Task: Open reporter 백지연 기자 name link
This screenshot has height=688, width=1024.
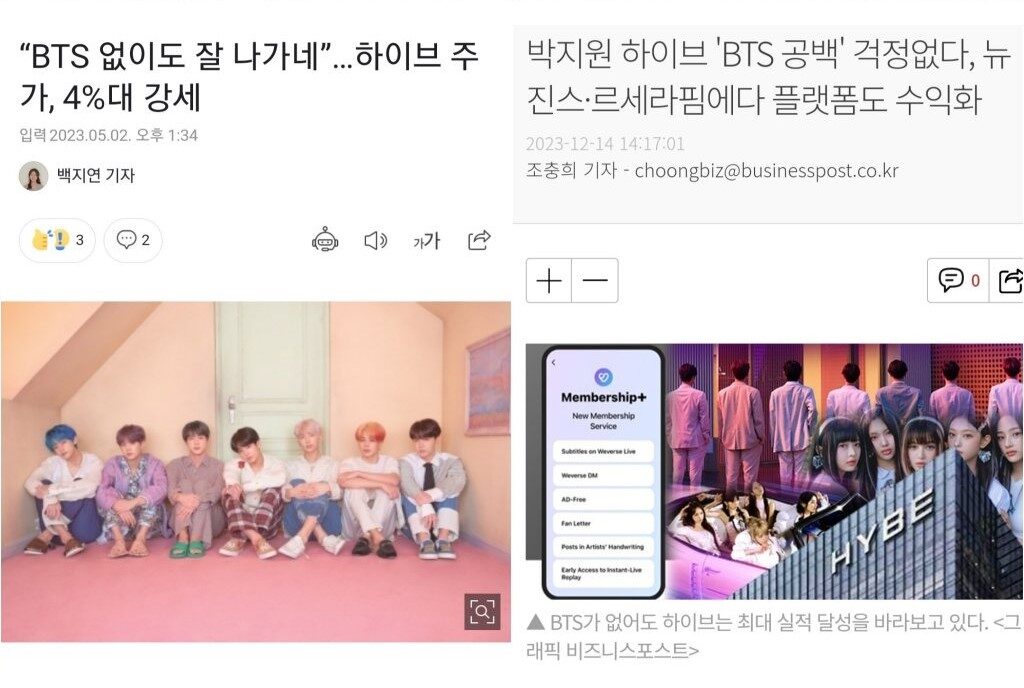Action: [95, 176]
